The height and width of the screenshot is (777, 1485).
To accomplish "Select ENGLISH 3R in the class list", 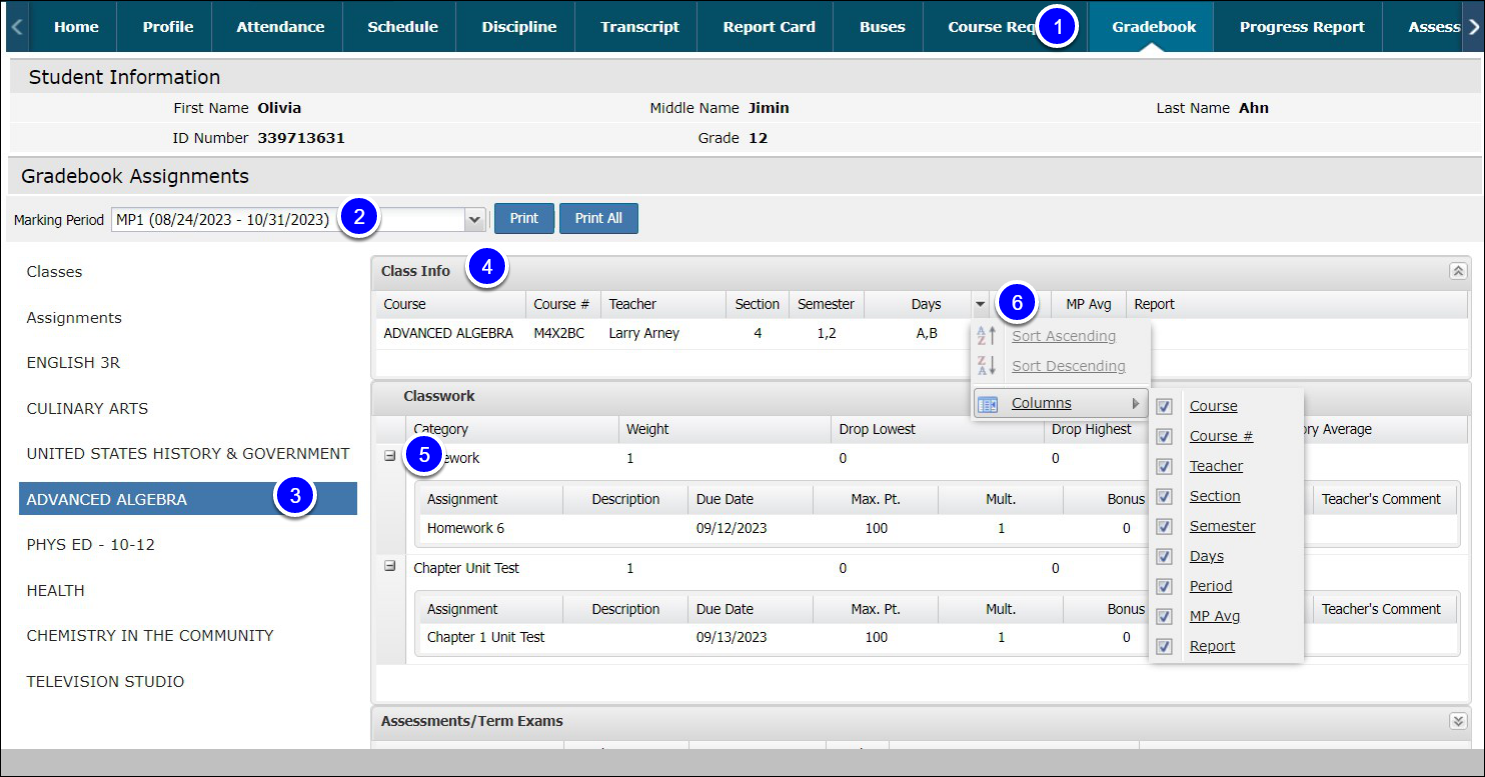I will pos(73,363).
